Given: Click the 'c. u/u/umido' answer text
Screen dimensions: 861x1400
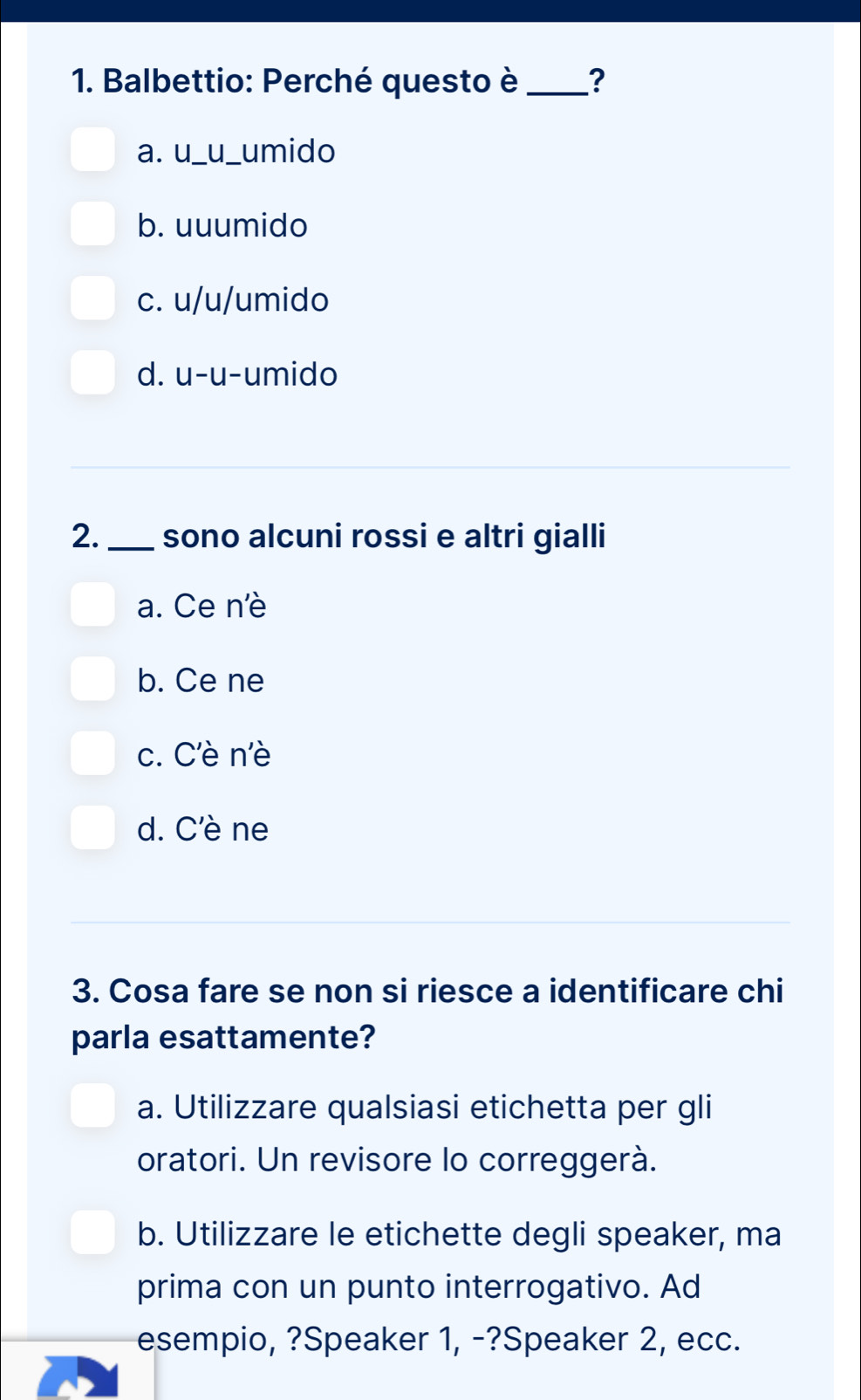Looking at the screenshot, I should coord(233,300).
